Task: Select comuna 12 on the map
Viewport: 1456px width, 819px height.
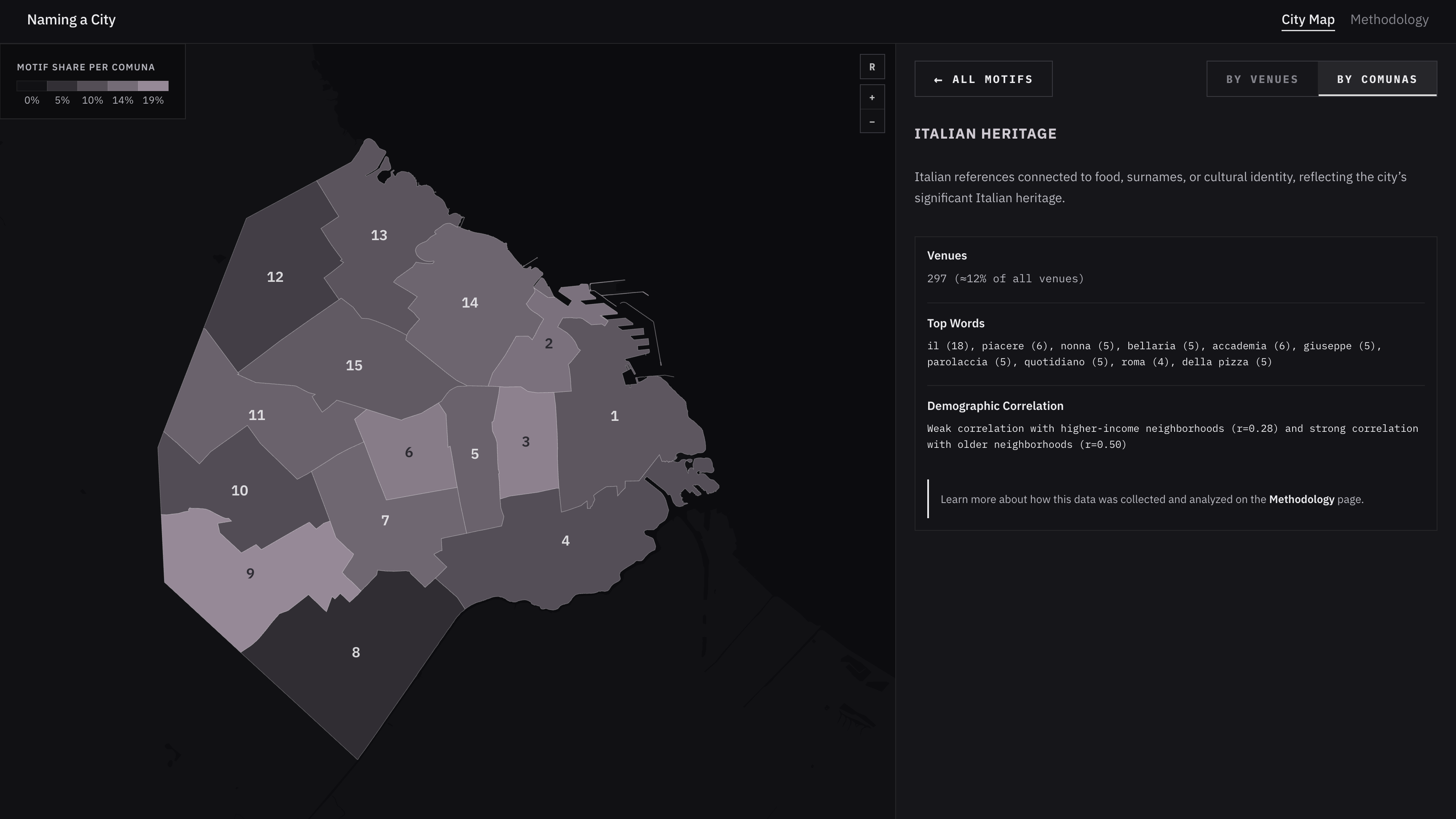Action: pyautogui.click(x=275, y=277)
